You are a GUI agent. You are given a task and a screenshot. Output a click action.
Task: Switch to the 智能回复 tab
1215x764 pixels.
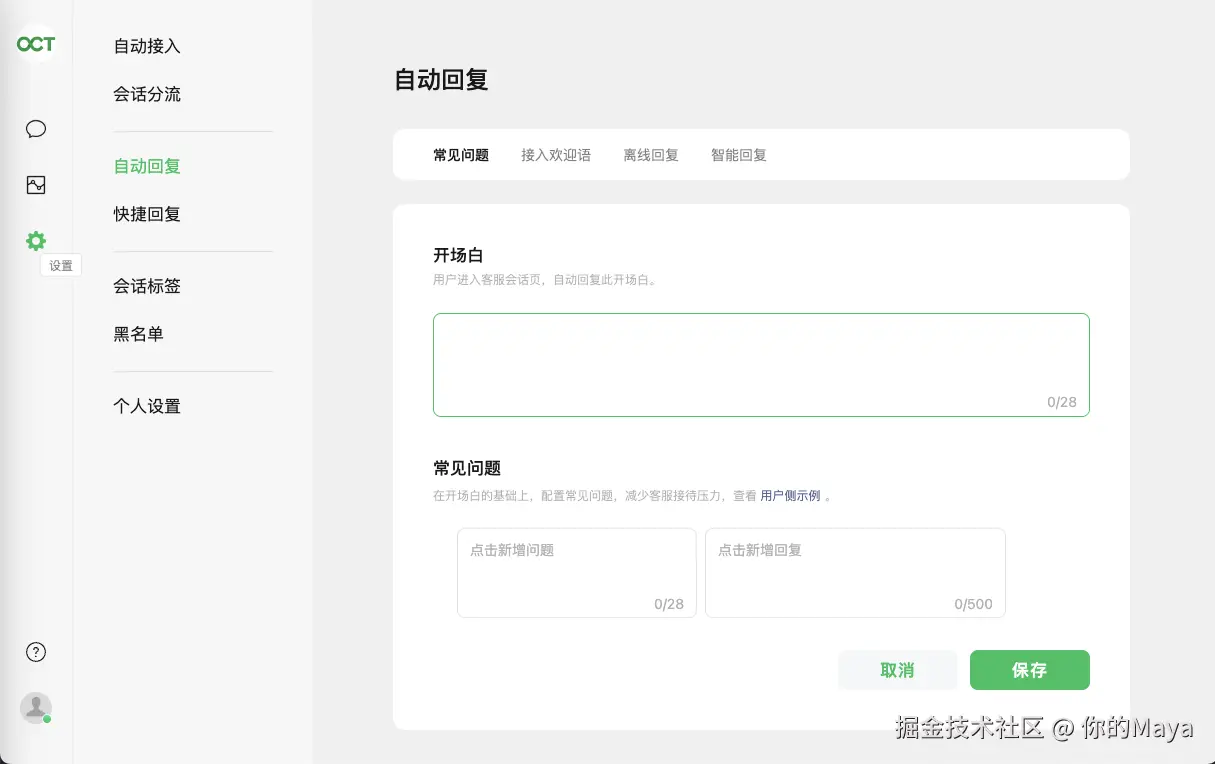(739, 155)
